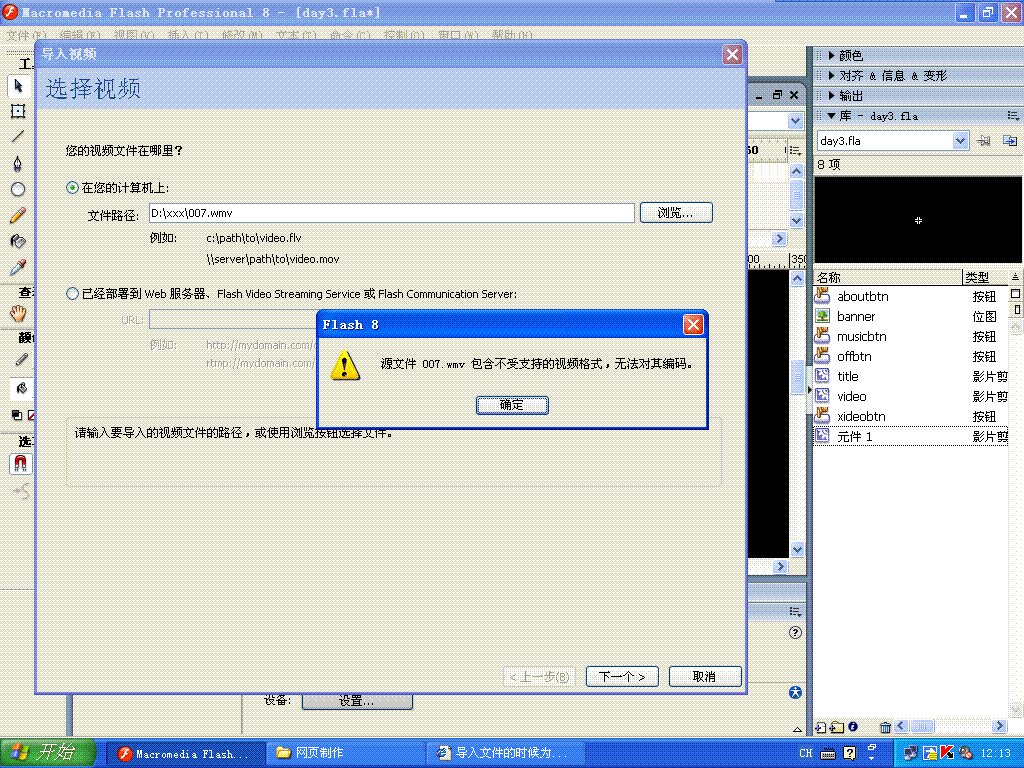Click the CH language indicator in taskbar
Viewport: 1024px width, 768px height.
pyautogui.click(x=806, y=753)
